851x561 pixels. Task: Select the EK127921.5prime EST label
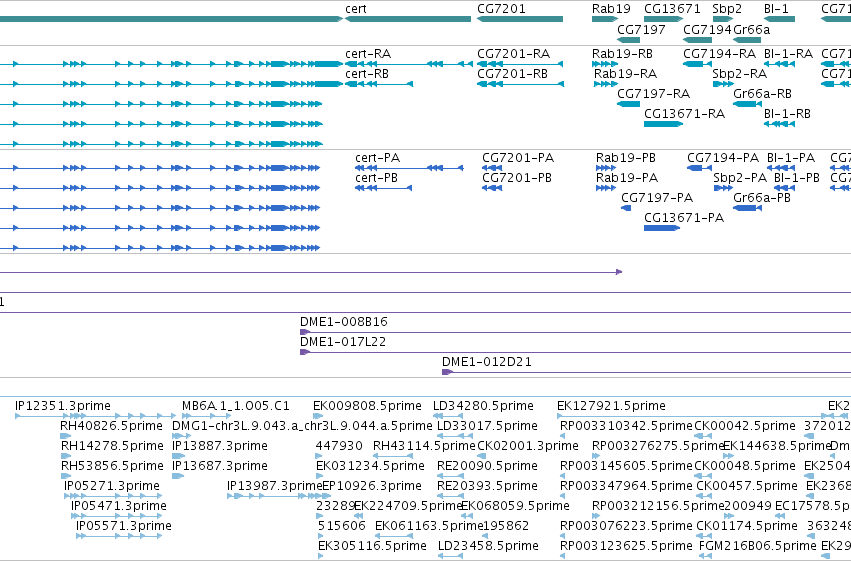coord(611,406)
